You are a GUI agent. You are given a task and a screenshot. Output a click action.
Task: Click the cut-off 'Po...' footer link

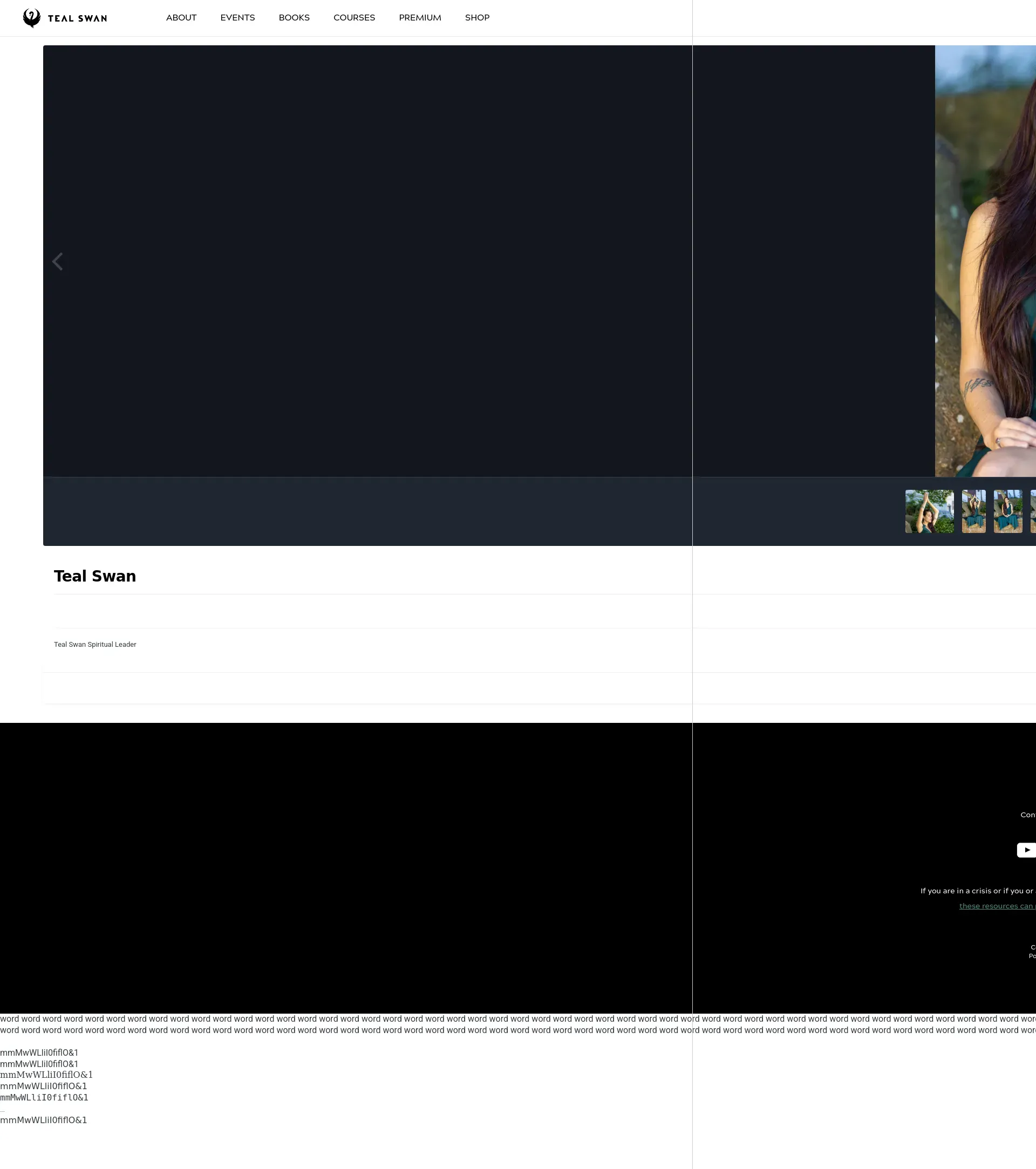(1032, 956)
